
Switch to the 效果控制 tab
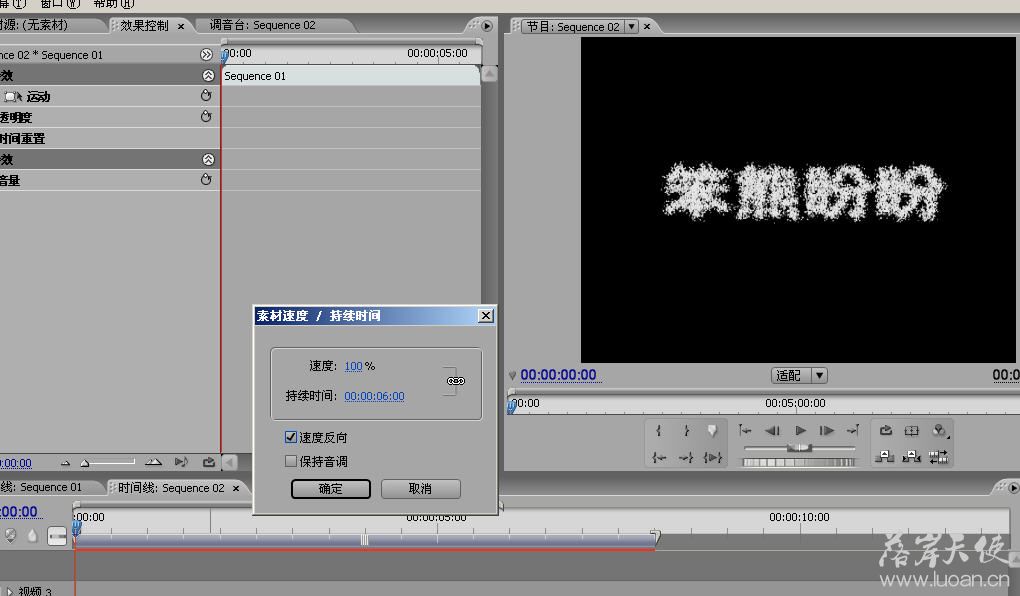[x=144, y=26]
